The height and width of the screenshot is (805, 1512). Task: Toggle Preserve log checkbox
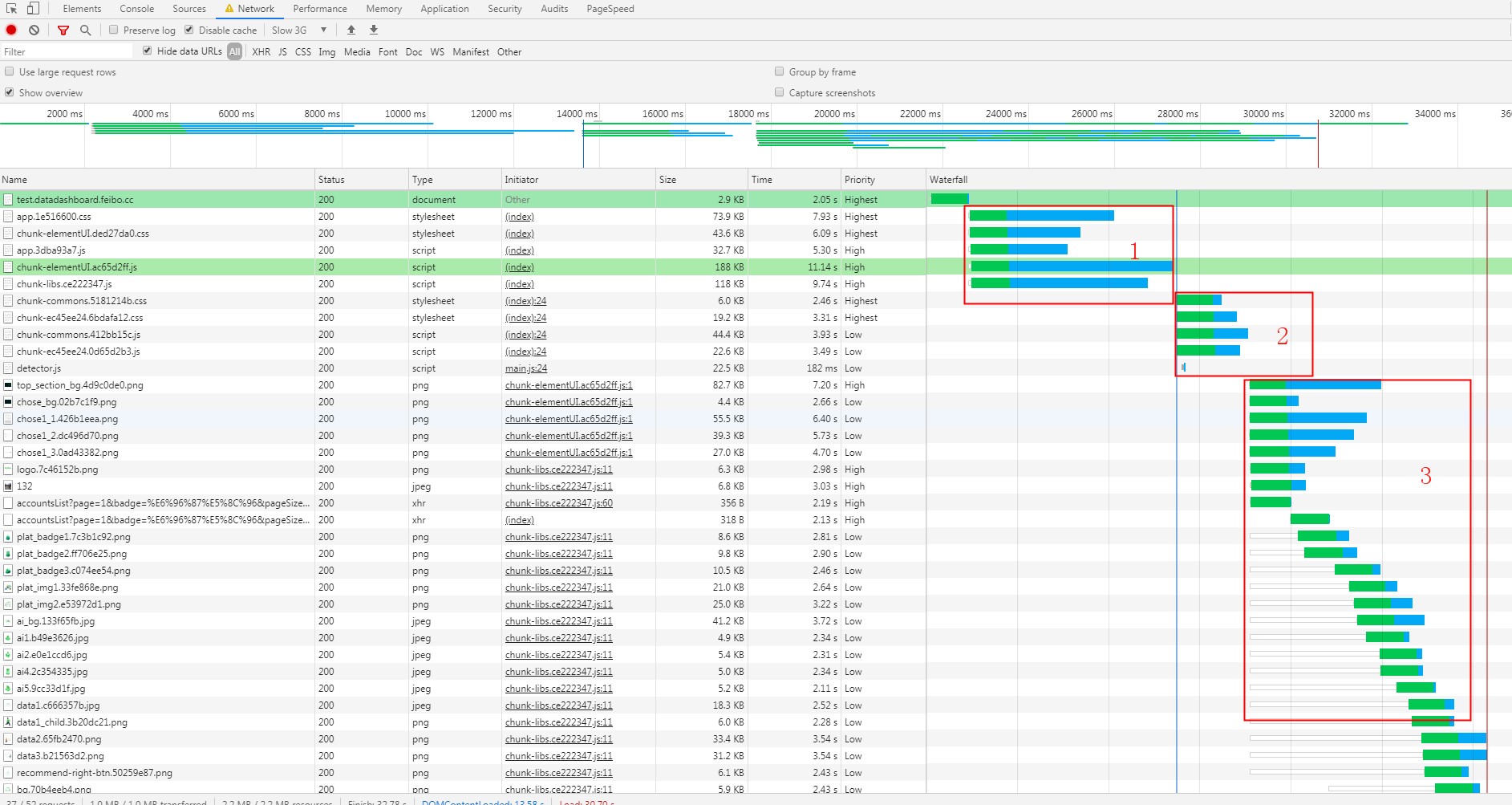[x=114, y=30]
